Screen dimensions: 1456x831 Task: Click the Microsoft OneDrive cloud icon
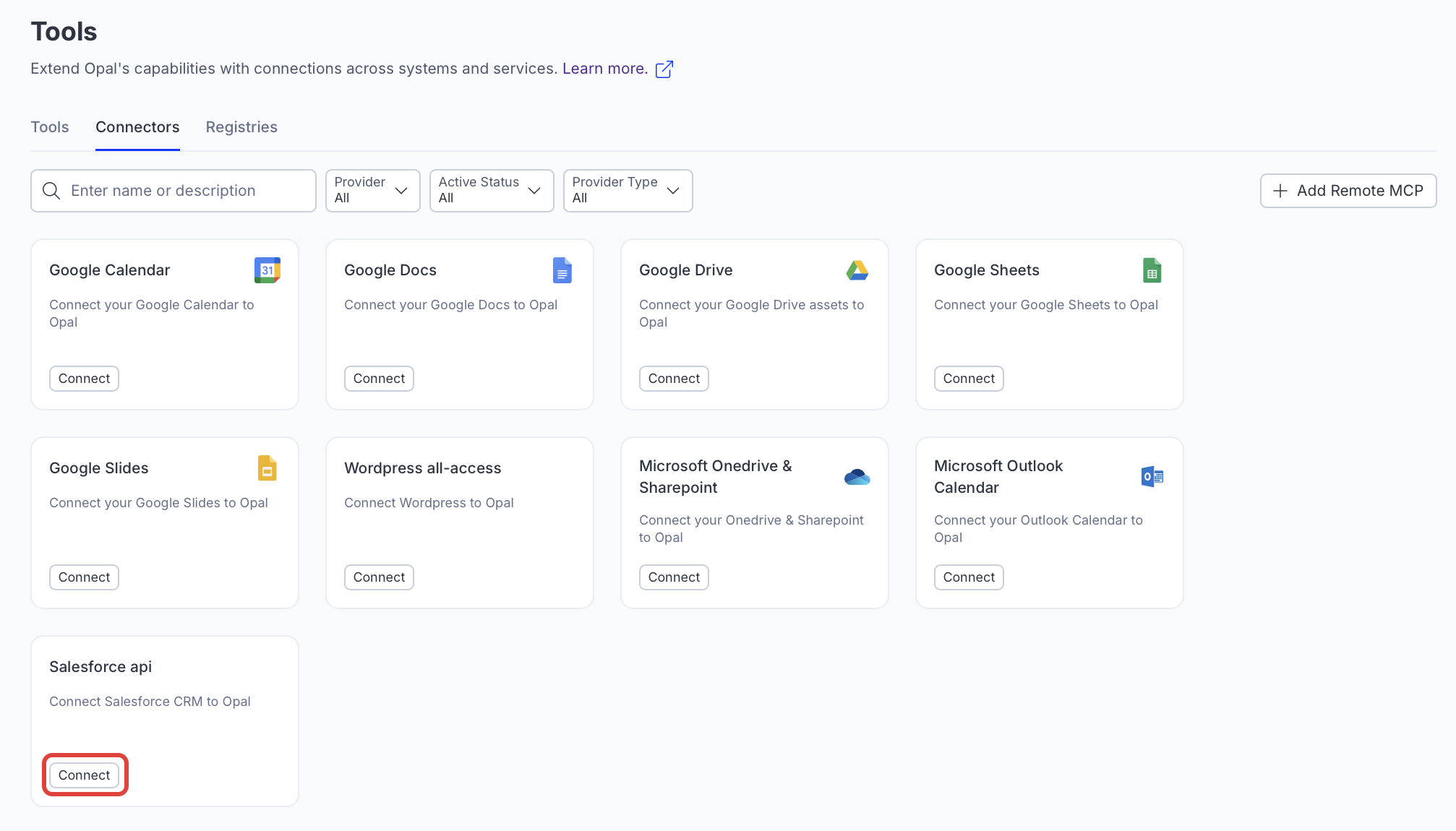[857, 477]
